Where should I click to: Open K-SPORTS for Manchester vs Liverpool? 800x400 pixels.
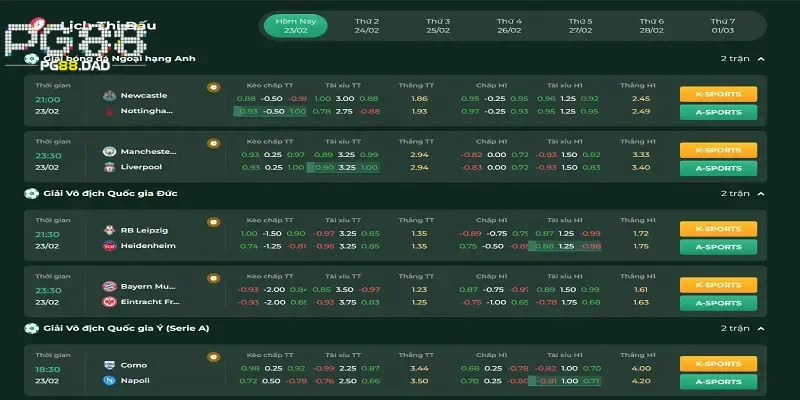(718, 151)
